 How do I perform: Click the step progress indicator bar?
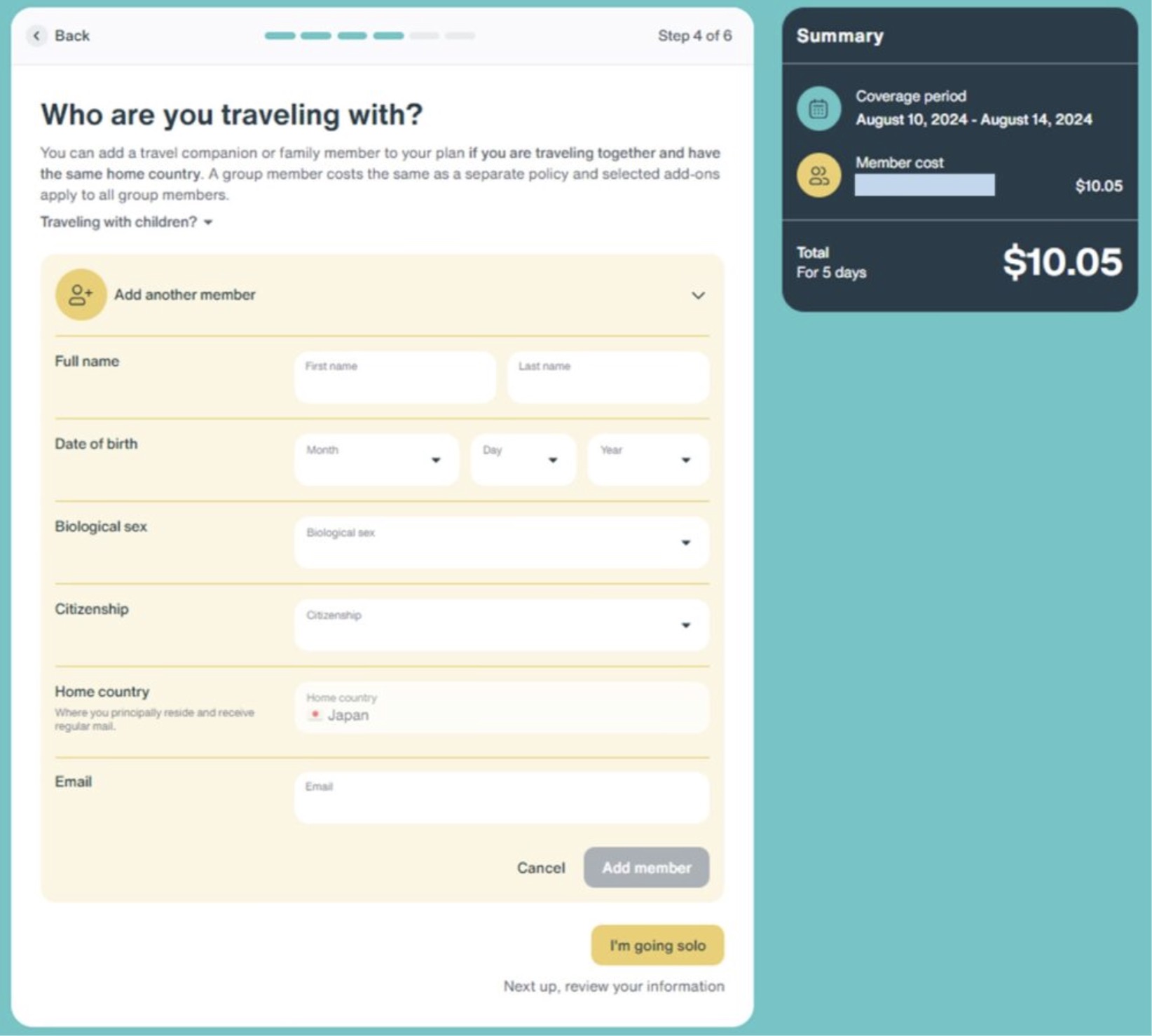369,36
